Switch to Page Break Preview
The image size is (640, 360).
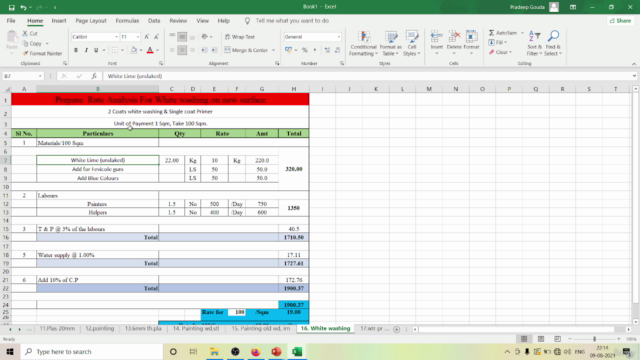tap(557, 339)
